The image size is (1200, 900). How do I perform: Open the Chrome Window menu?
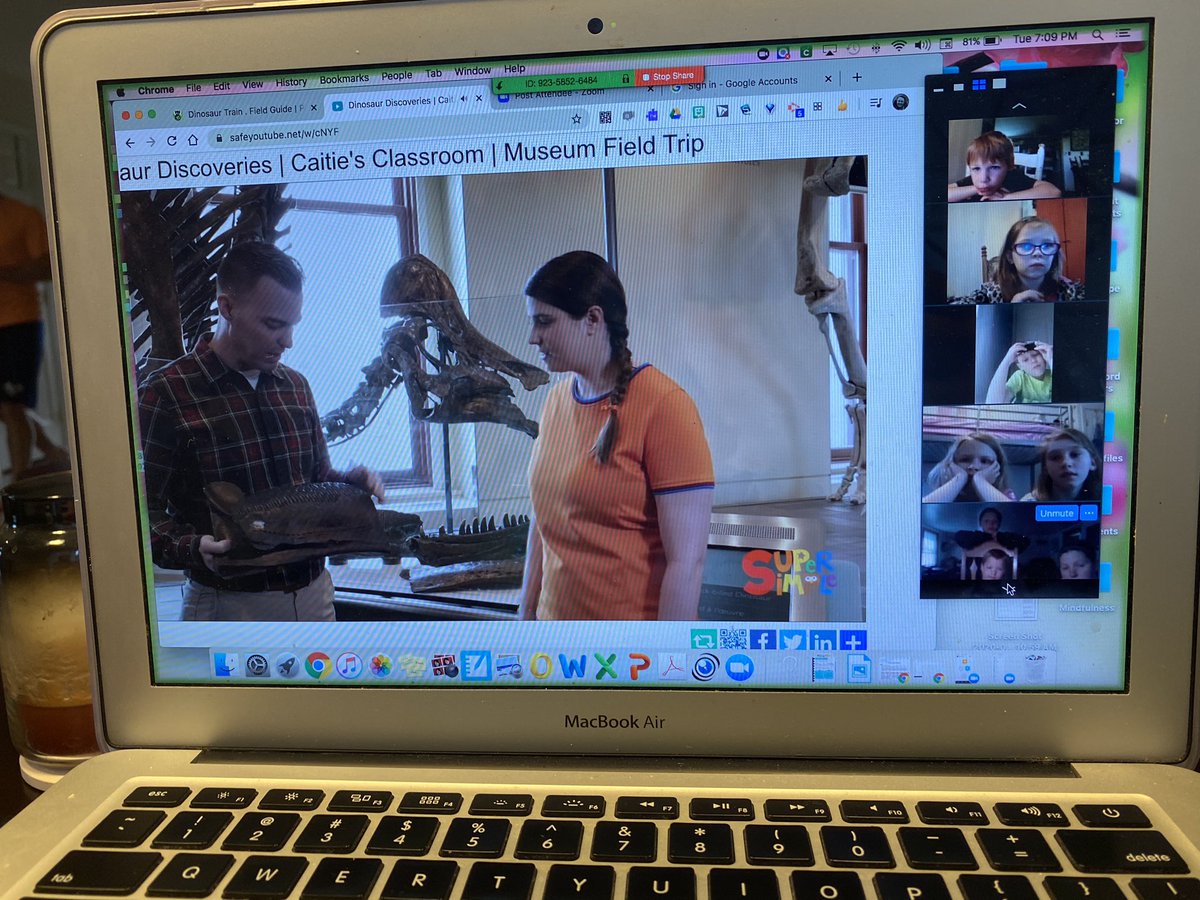(473, 71)
